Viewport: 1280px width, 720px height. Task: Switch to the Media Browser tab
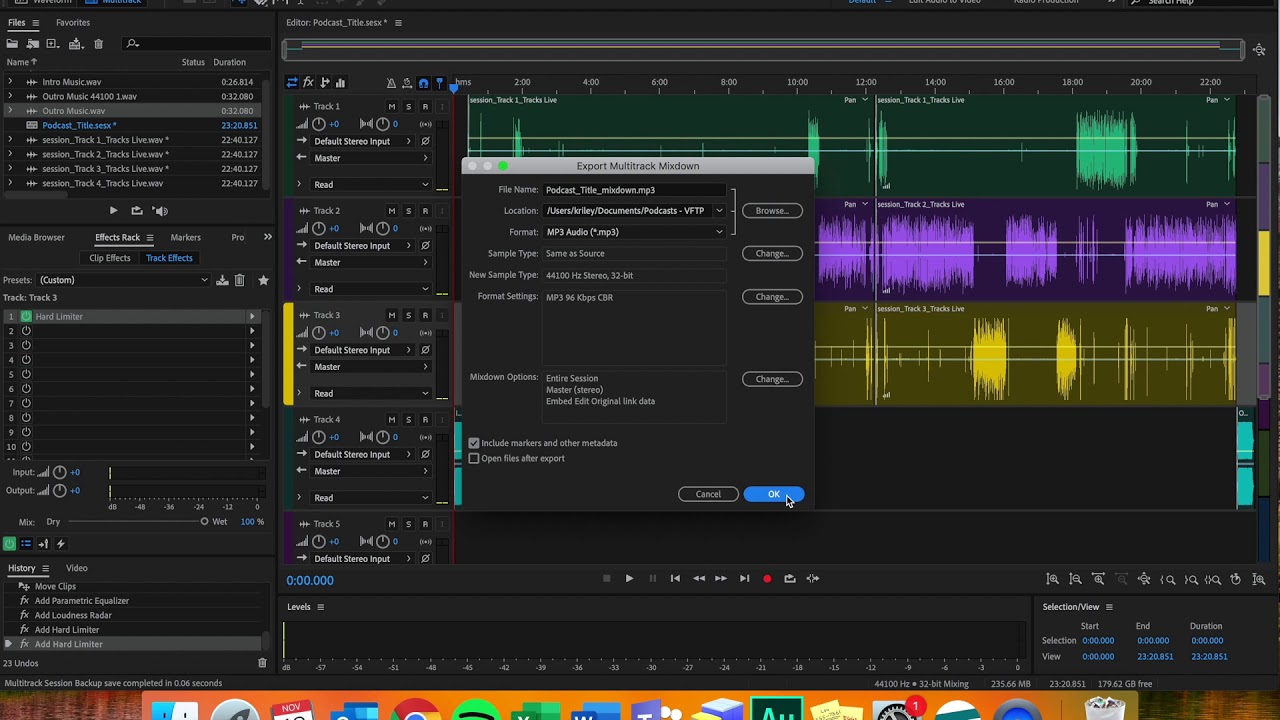click(36, 238)
